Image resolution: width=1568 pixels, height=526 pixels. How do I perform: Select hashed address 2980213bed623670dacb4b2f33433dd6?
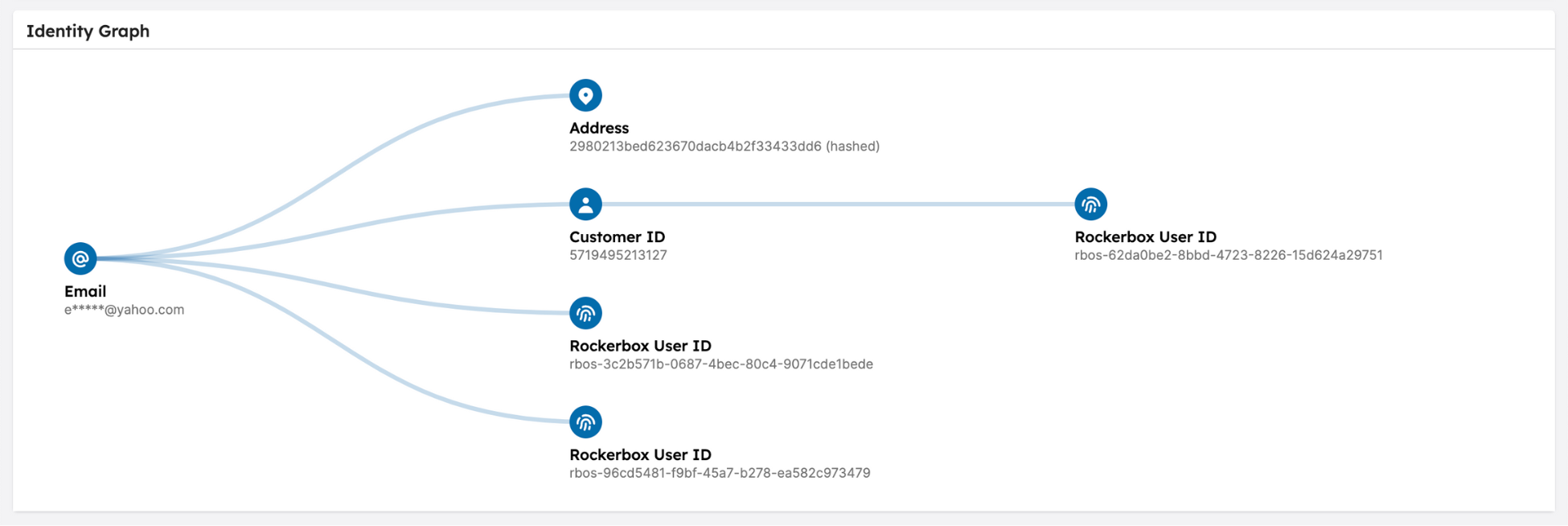[724, 146]
